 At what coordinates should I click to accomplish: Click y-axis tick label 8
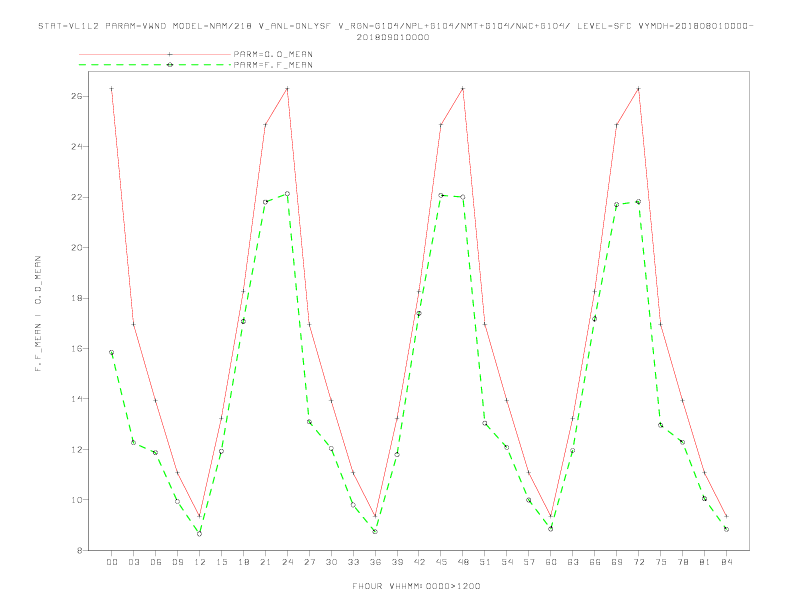tap(80, 550)
